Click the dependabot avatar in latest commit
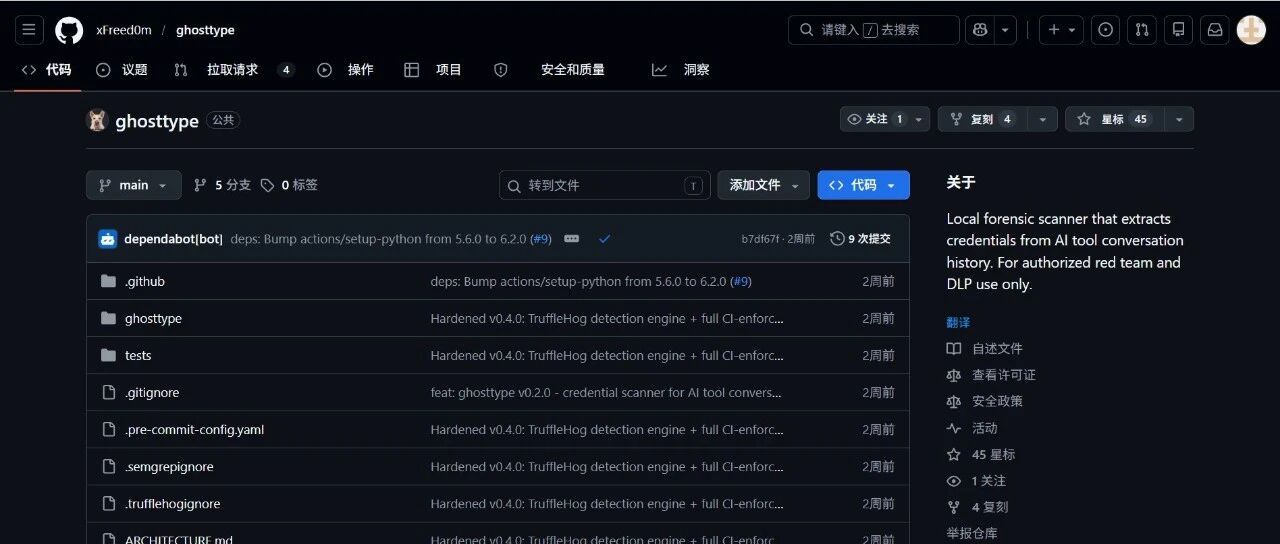This screenshot has height=544, width=1280. pos(107,239)
